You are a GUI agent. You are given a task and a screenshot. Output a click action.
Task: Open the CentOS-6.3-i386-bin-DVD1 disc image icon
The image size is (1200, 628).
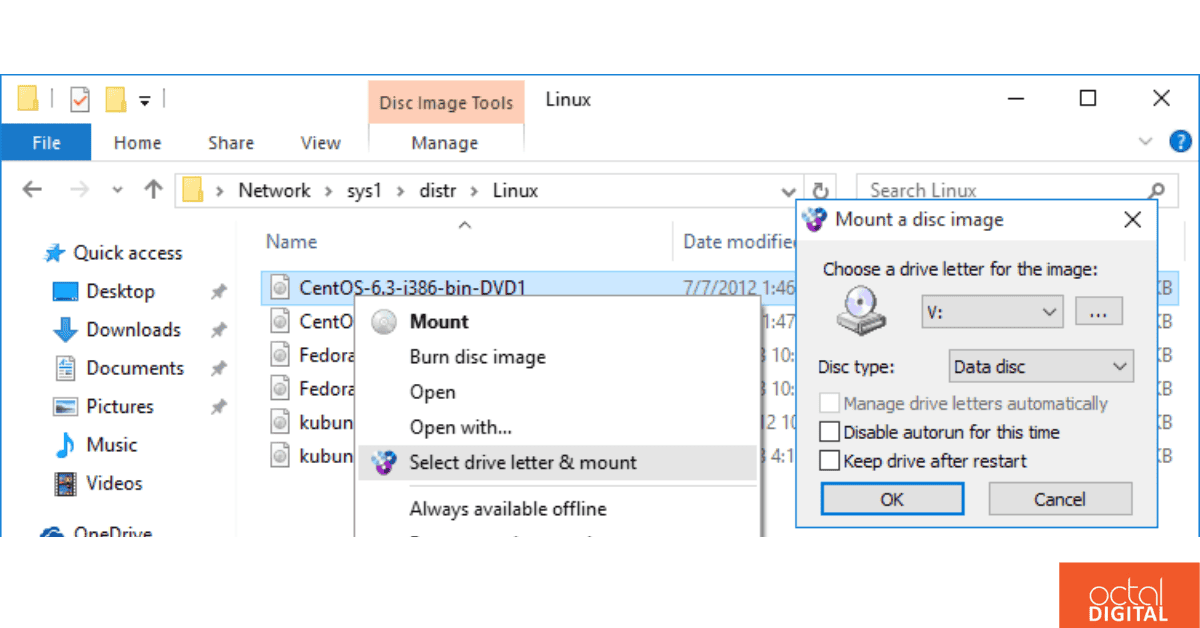click(x=278, y=287)
